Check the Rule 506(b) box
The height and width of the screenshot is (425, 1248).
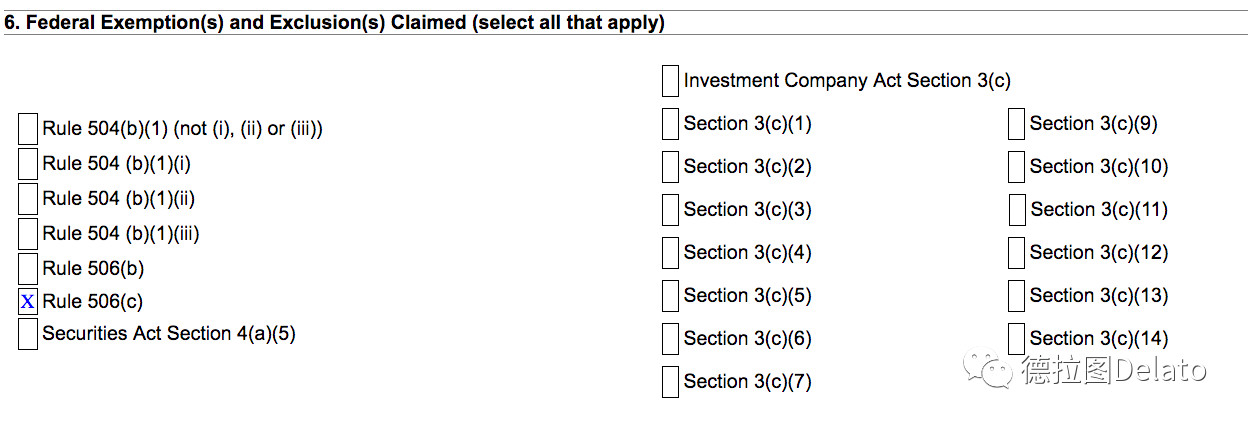(x=28, y=268)
